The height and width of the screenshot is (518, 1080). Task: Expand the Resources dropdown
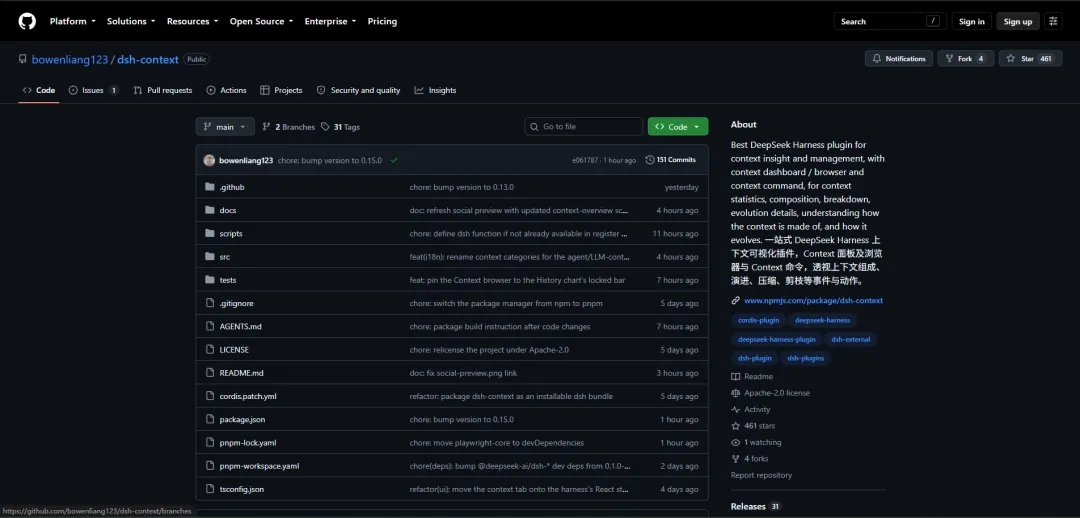(192, 21)
